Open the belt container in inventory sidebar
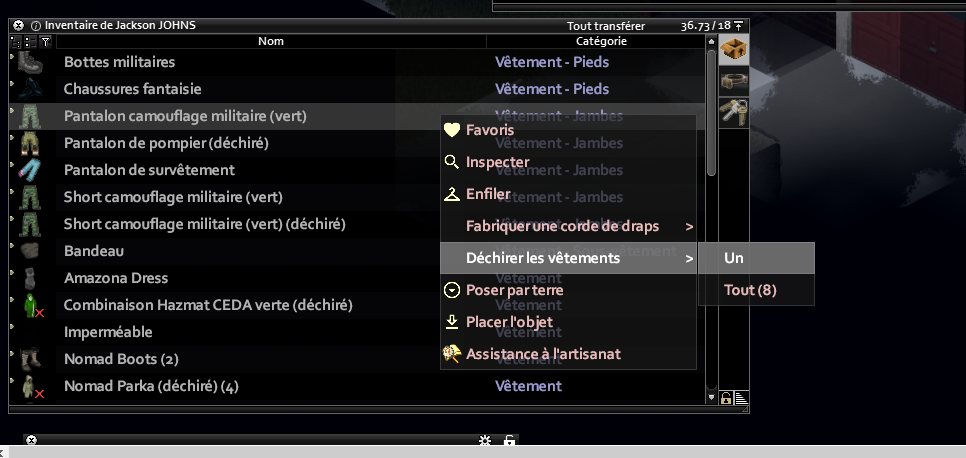Image resolution: width=966 pixels, height=458 pixels. pyautogui.click(x=734, y=81)
